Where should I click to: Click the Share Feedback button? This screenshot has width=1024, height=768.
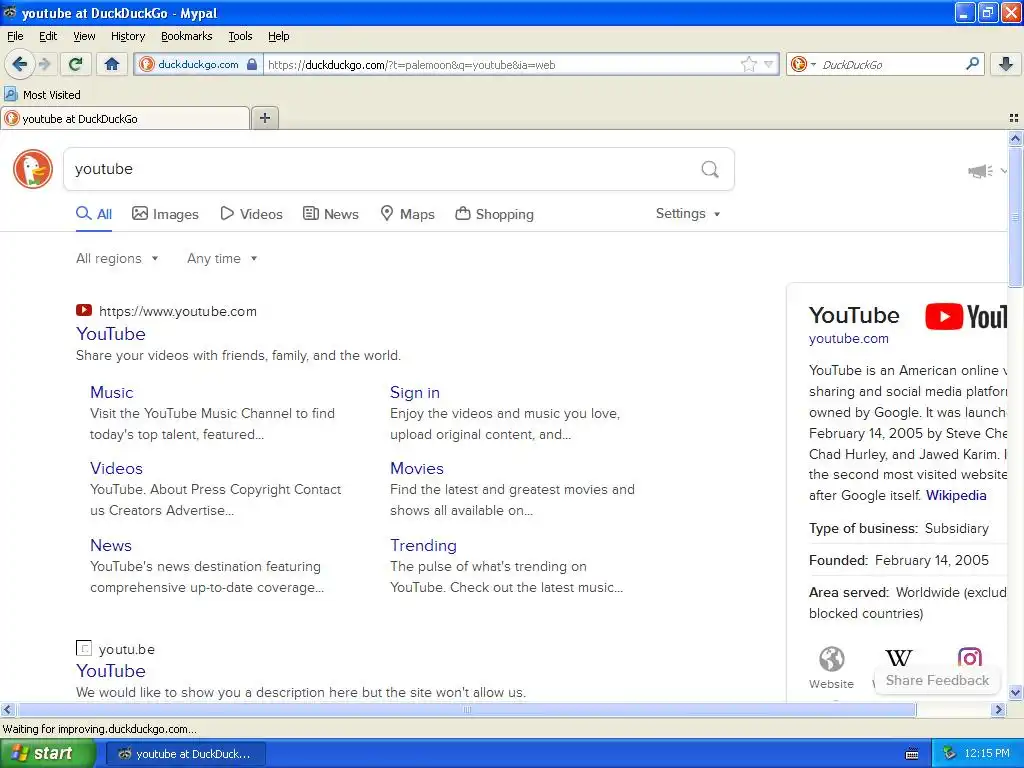coord(937,680)
